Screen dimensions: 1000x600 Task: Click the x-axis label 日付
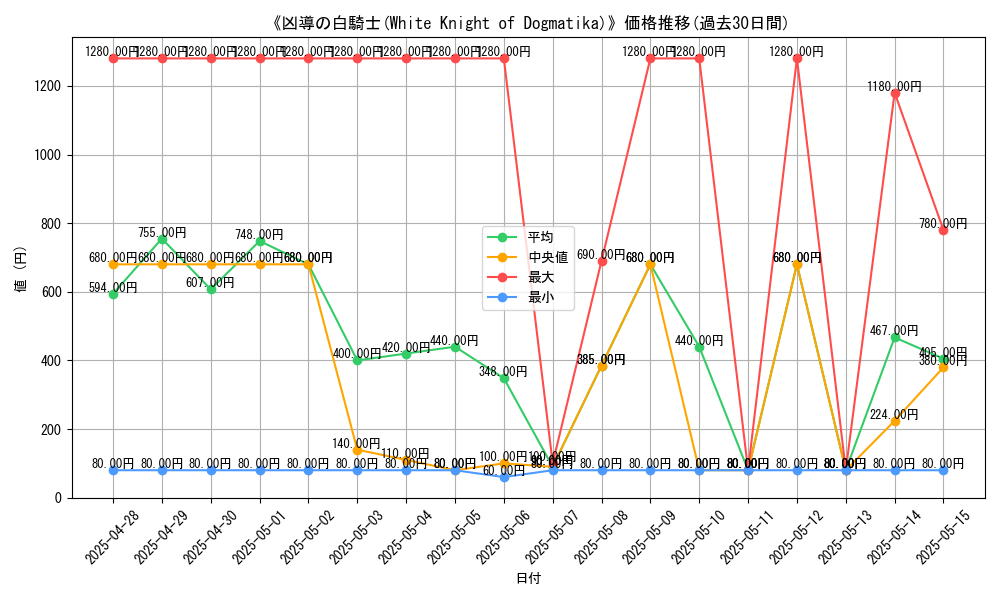click(529, 579)
